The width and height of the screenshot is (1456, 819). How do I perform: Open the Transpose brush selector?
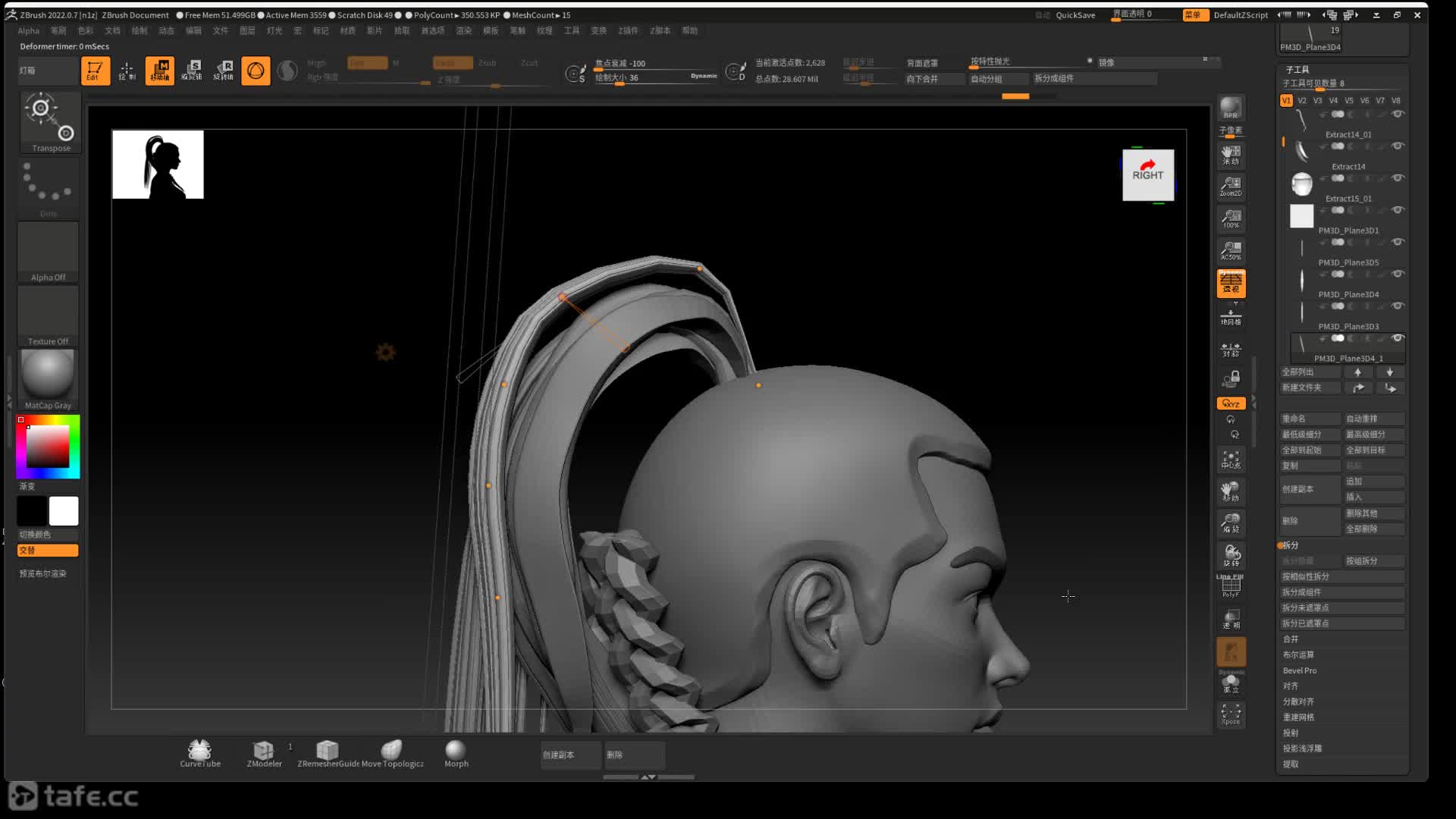50,122
